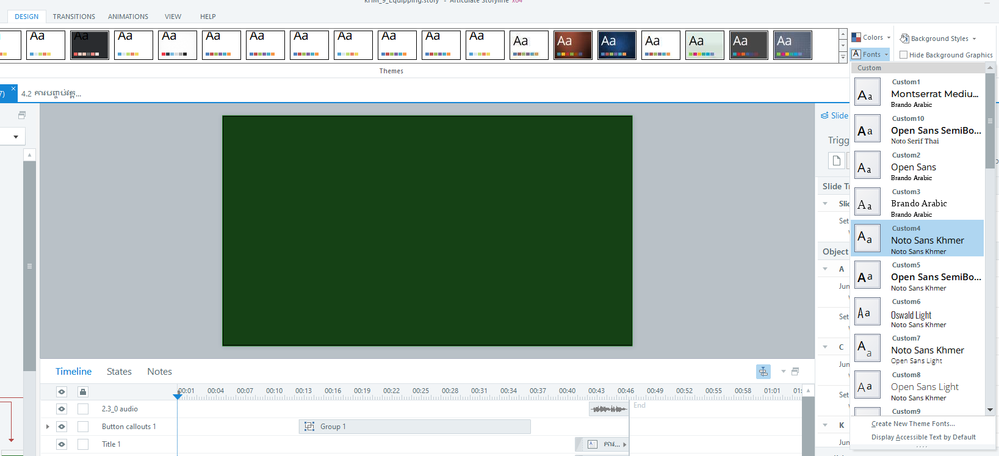Collapse the theme Fonts dropdown button
The image size is (999, 456).
point(868,55)
